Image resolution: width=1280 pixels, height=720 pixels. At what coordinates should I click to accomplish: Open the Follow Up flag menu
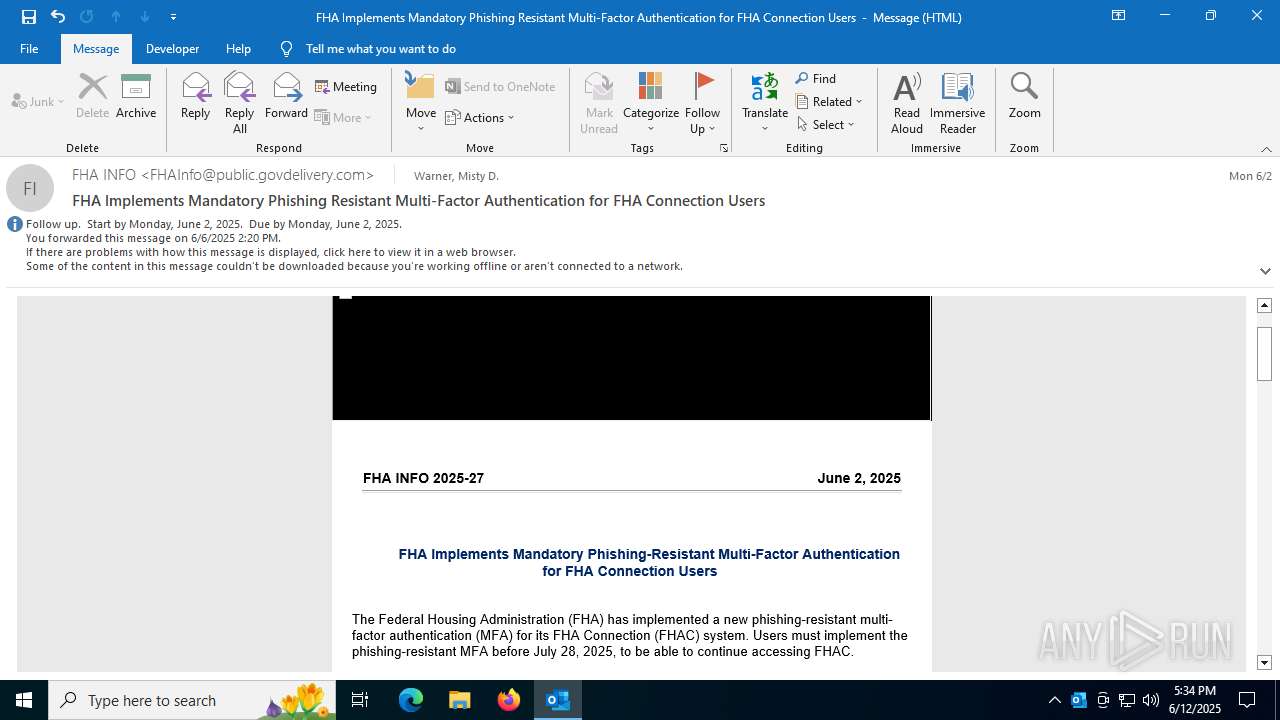click(703, 103)
